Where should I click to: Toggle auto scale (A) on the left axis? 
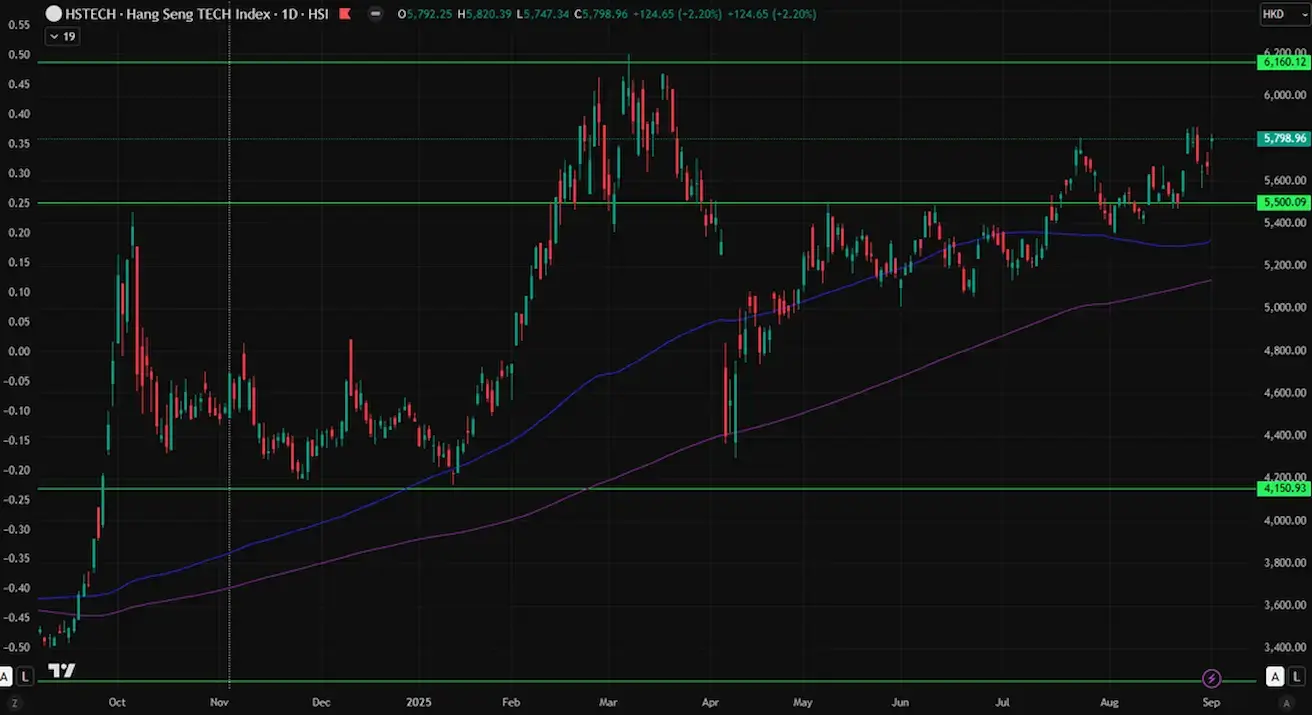click(x=6, y=677)
